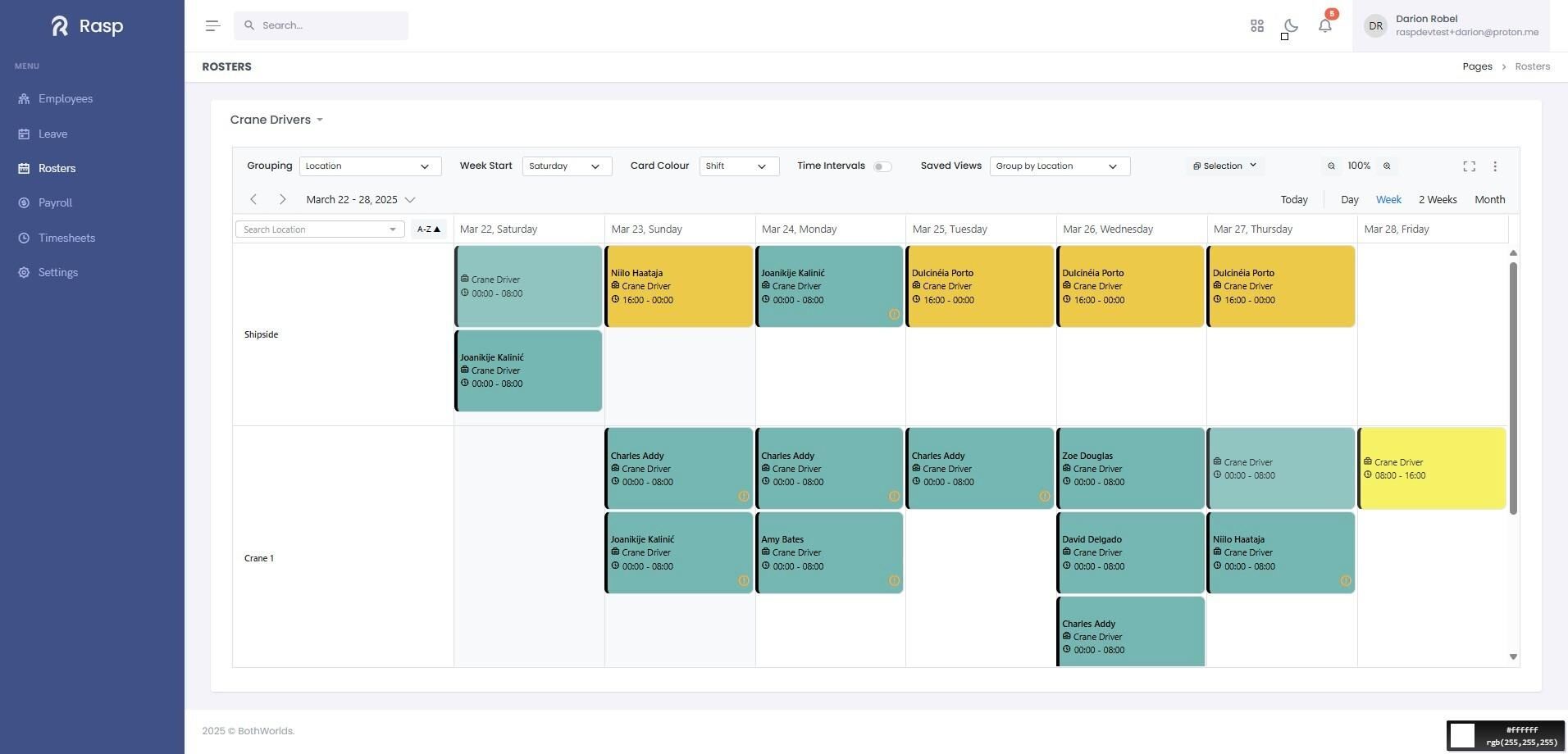Open the roster three-dot options menu
The width and height of the screenshot is (1568, 754).
coord(1495,166)
